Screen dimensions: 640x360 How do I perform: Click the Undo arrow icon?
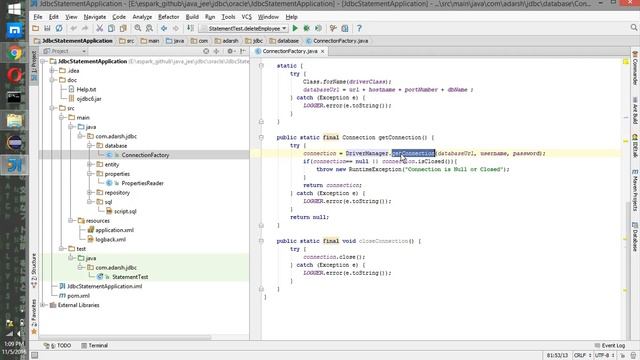tap(73, 28)
